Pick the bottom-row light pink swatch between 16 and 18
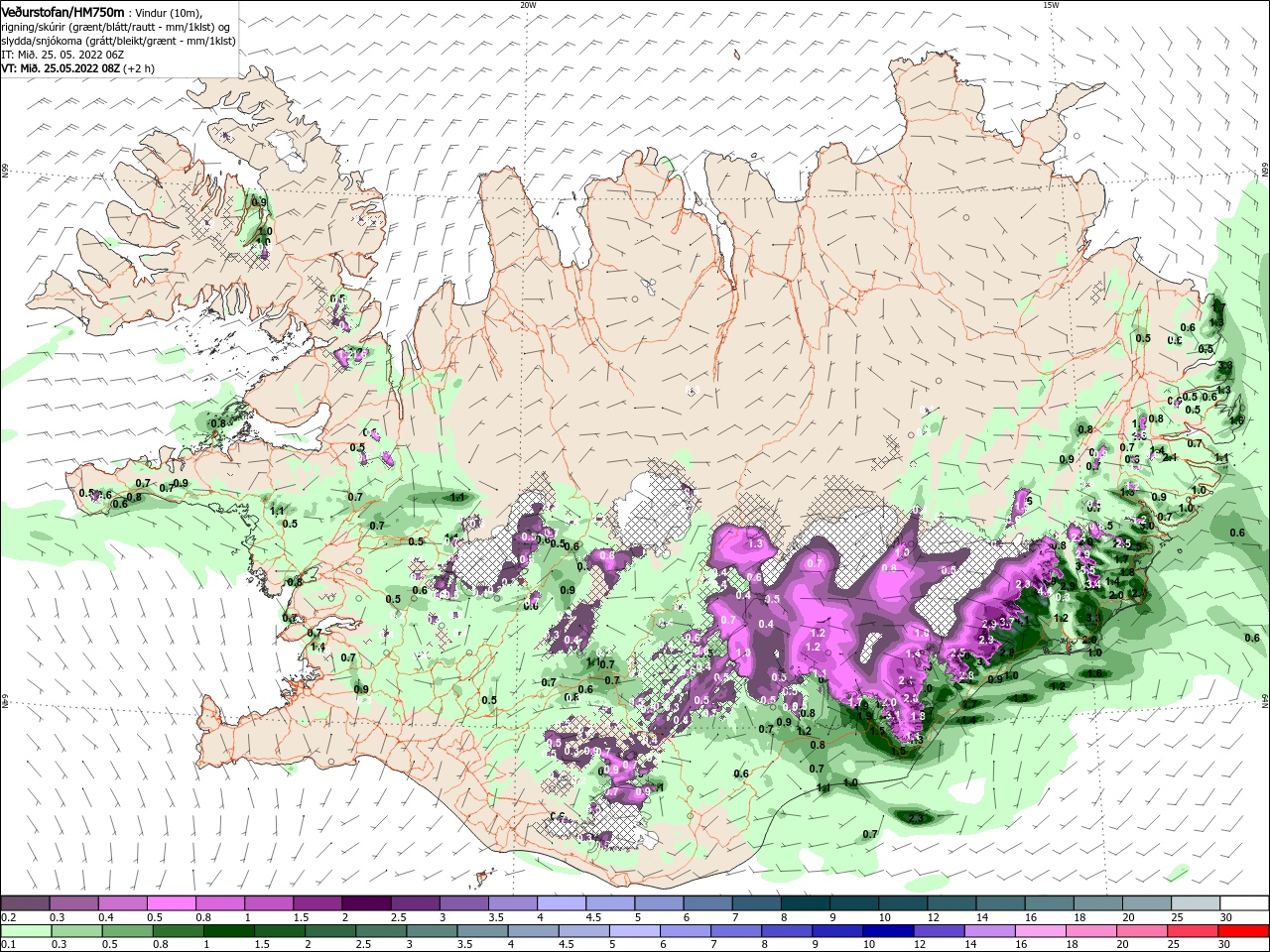This screenshot has width=1270, height=952. point(1040,931)
